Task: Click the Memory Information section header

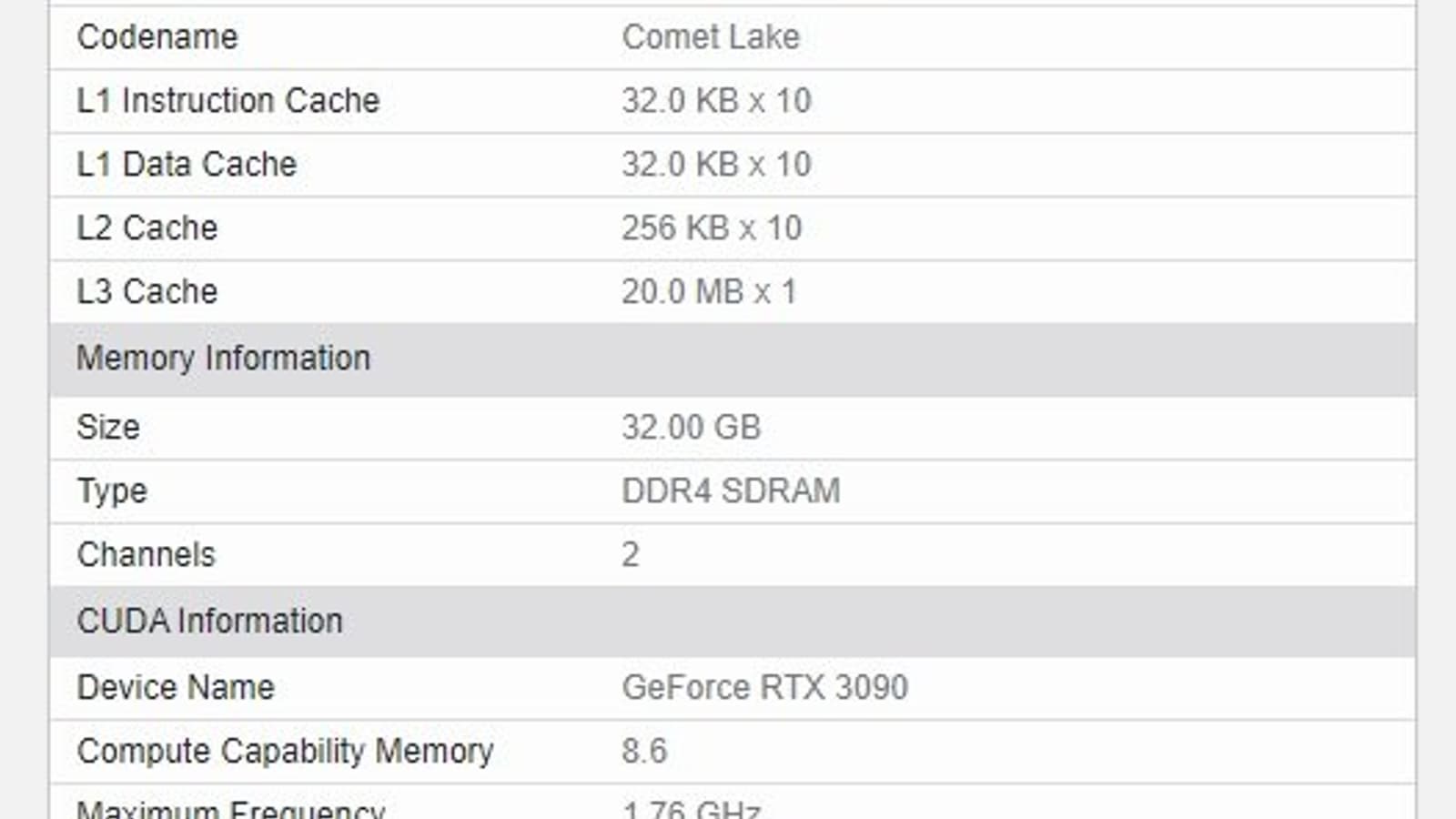Action: pos(223,359)
